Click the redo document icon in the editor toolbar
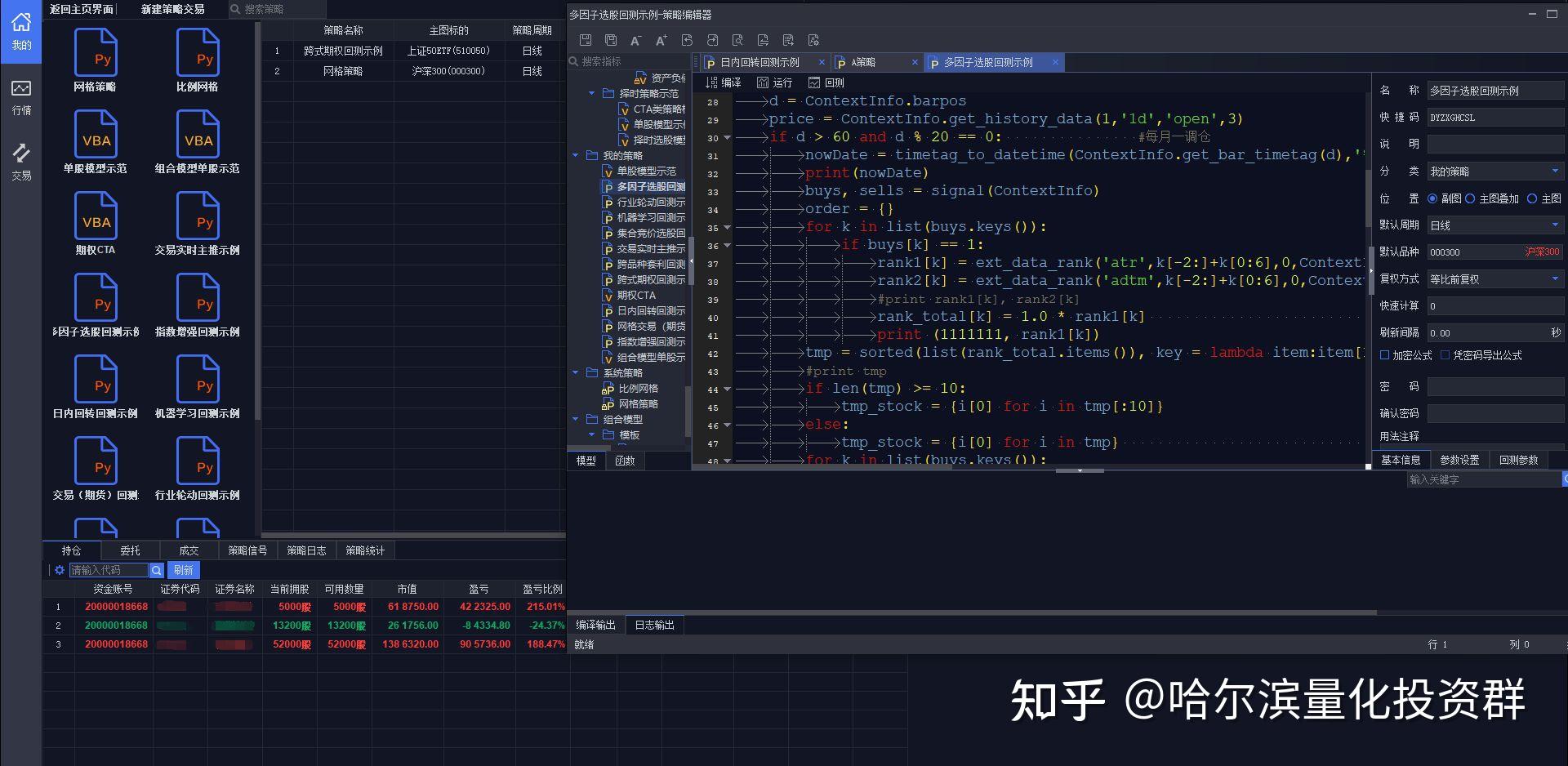1568x766 pixels. pyautogui.click(x=712, y=40)
